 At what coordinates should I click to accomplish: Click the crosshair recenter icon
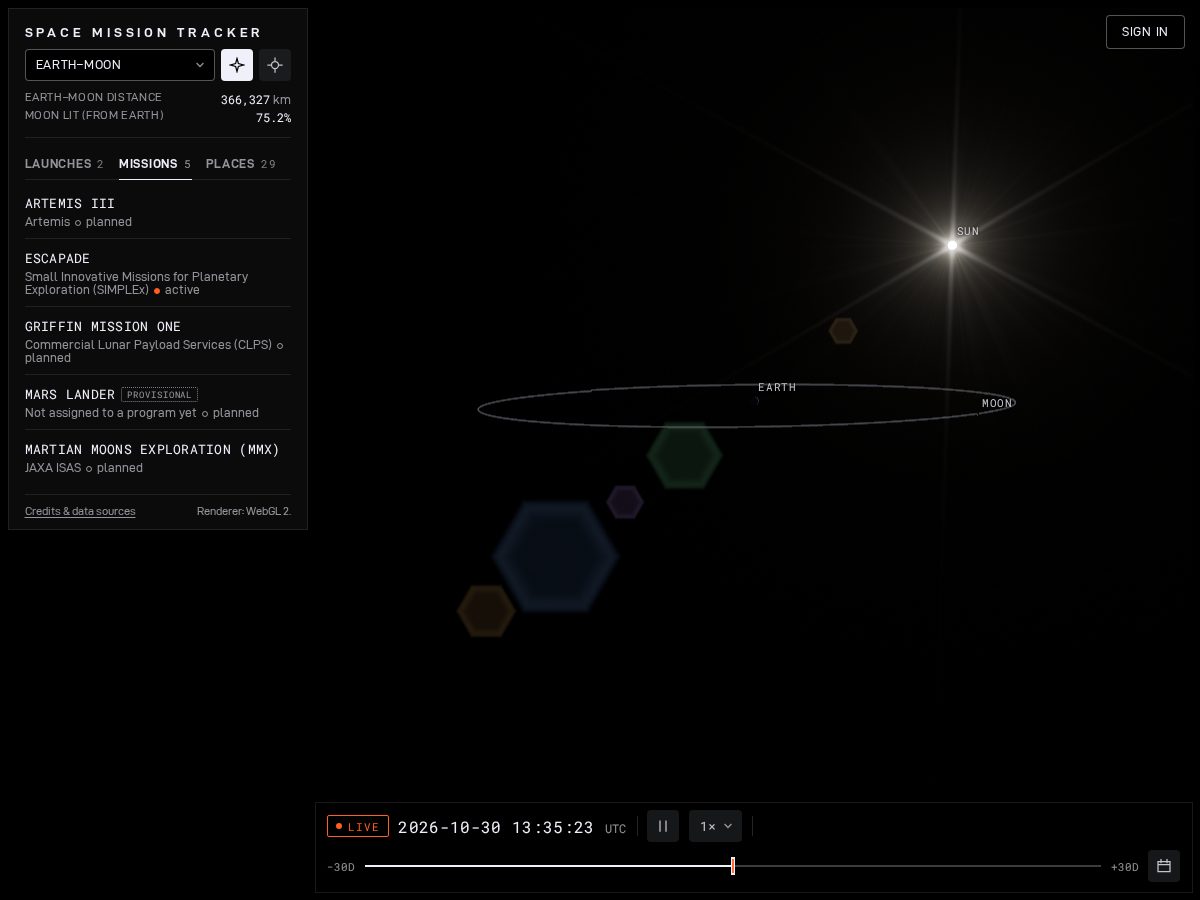[x=275, y=65]
